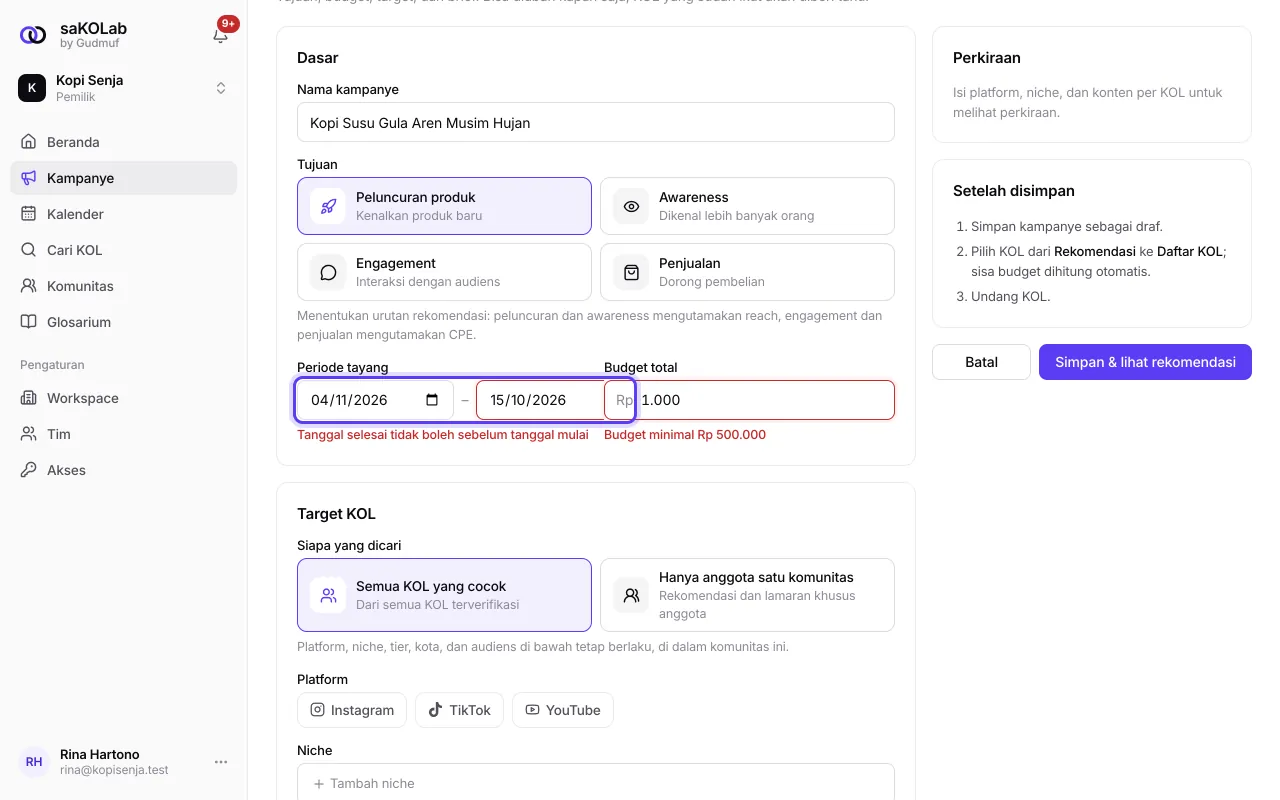
Task: Go to Beranda in the sidebar
Action: (x=124, y=142)
